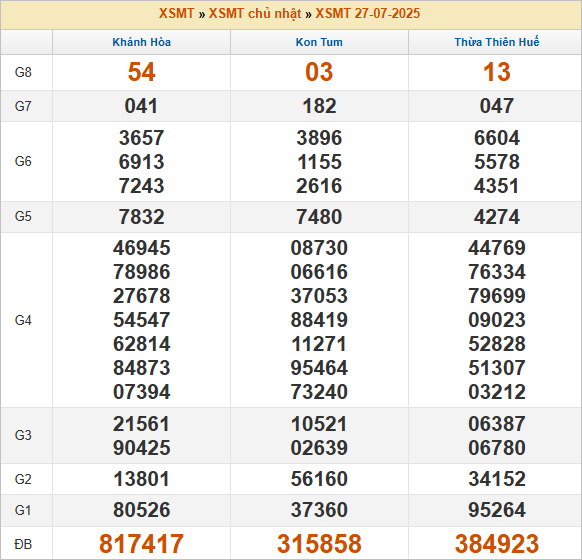Click Khánh Hòa G8 result 54
Viewport: 582px width, 560px height.
click(141, 72)
